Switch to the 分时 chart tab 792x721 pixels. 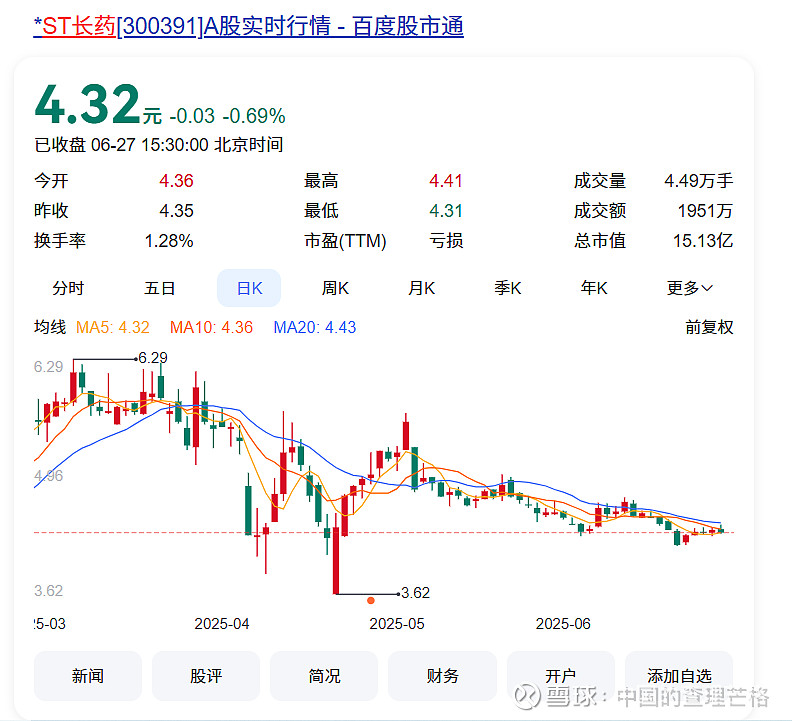(x=68, y=288)
